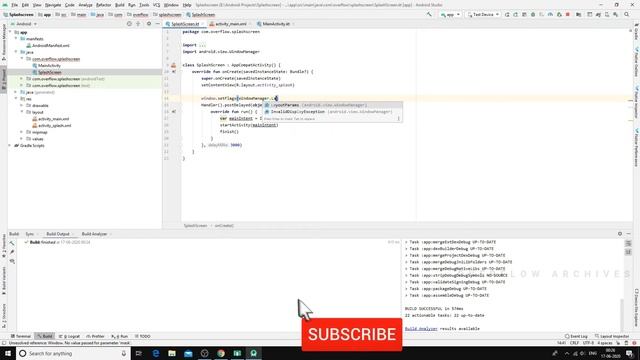Collapse the res folder

(16, 99)
